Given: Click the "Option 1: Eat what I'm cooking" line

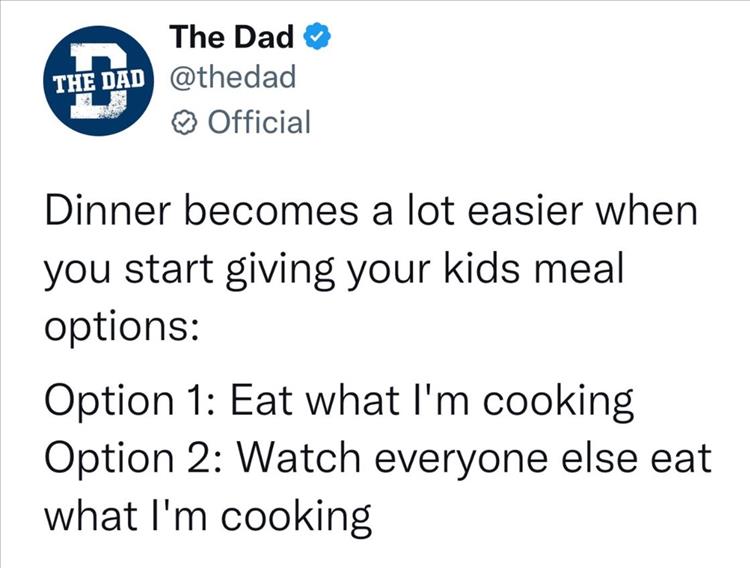Looking at the screenshot, I should 340,402.
